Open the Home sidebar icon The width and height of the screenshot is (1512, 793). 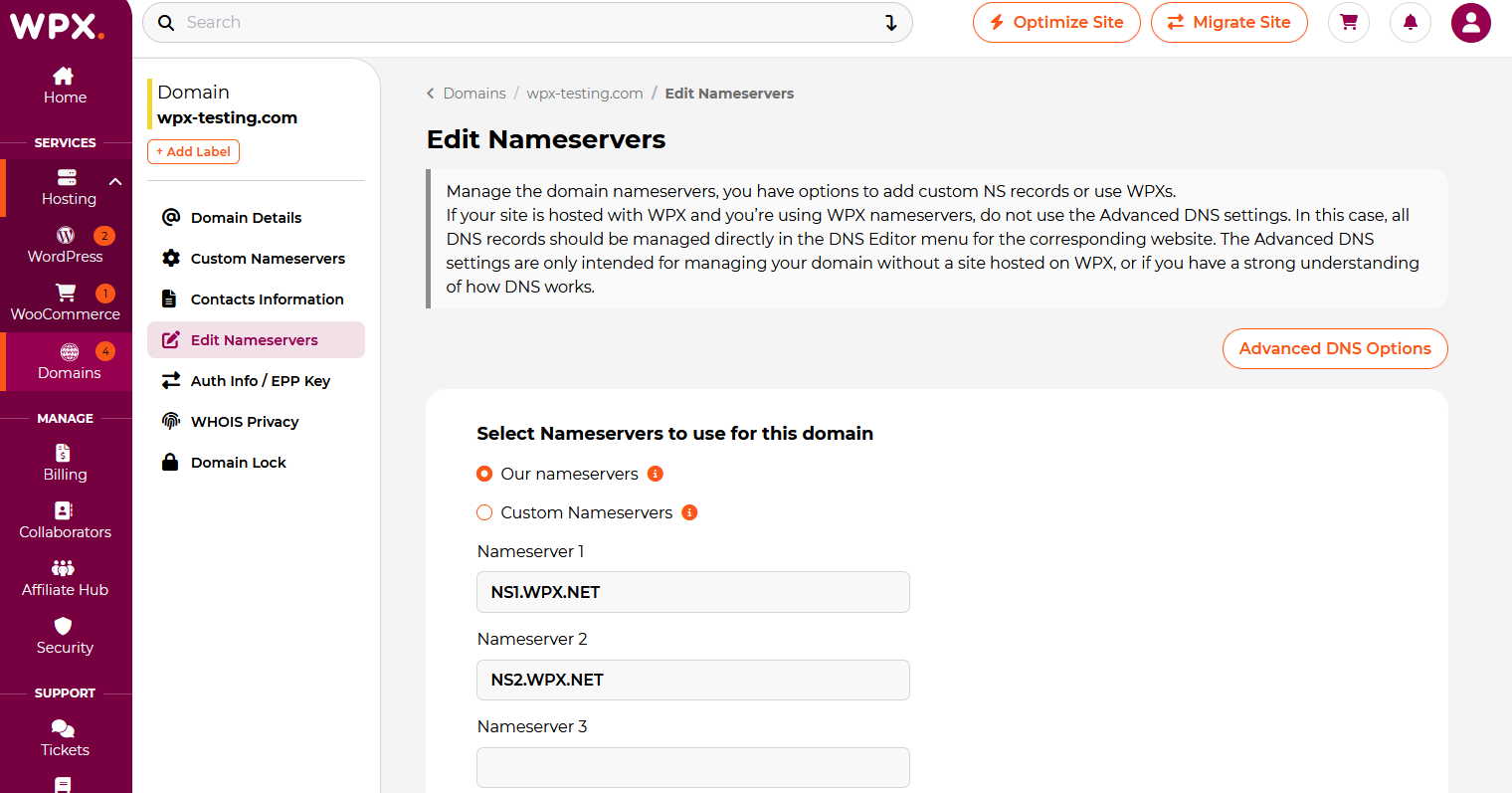coord(64,76)
